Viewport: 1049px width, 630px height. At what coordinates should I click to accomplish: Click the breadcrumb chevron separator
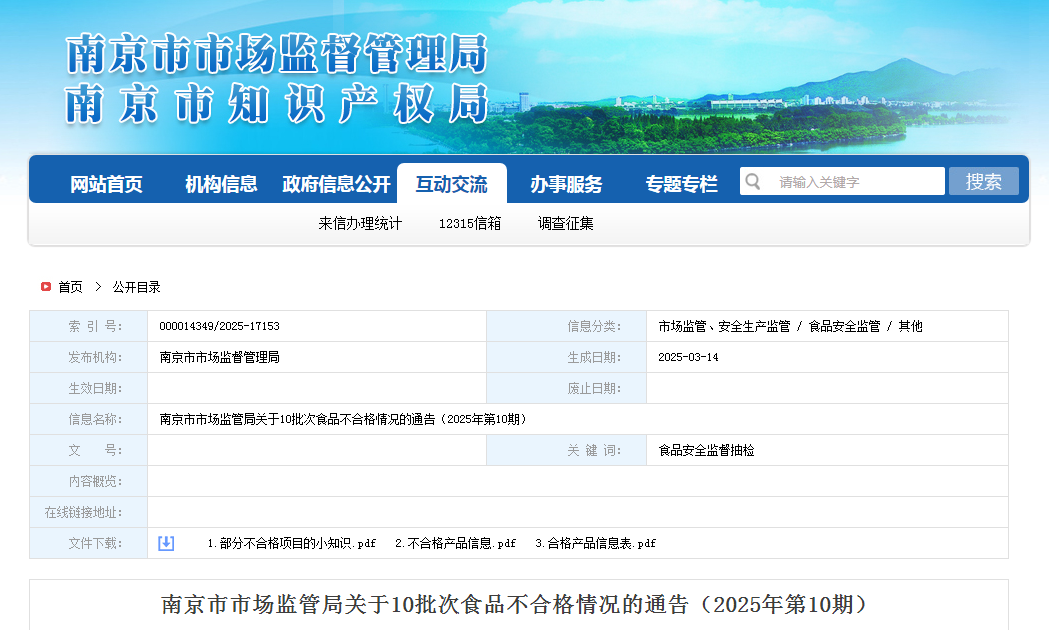[x=98, y=286]
